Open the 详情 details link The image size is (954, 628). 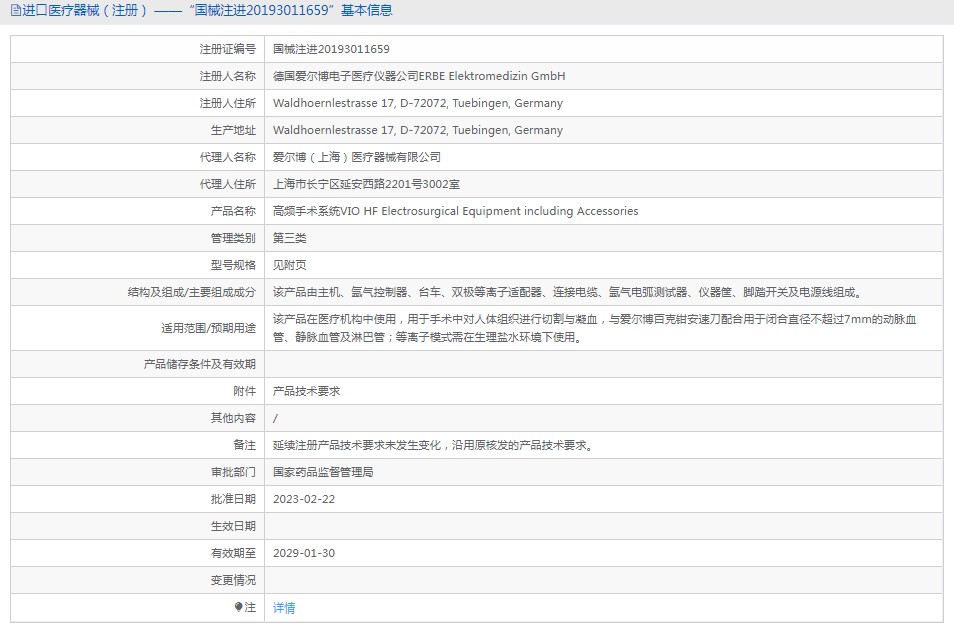click(284, 607)
